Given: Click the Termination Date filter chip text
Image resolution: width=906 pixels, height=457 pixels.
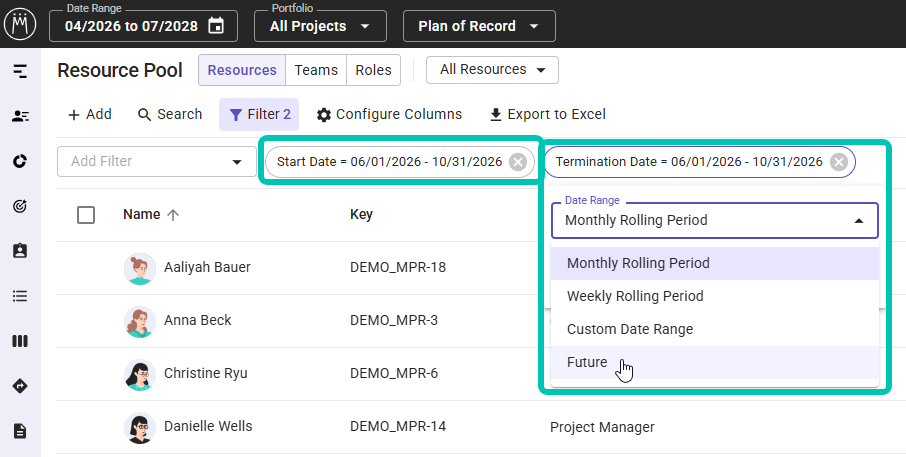Looking at the screenshot, I should pos(689,162).
